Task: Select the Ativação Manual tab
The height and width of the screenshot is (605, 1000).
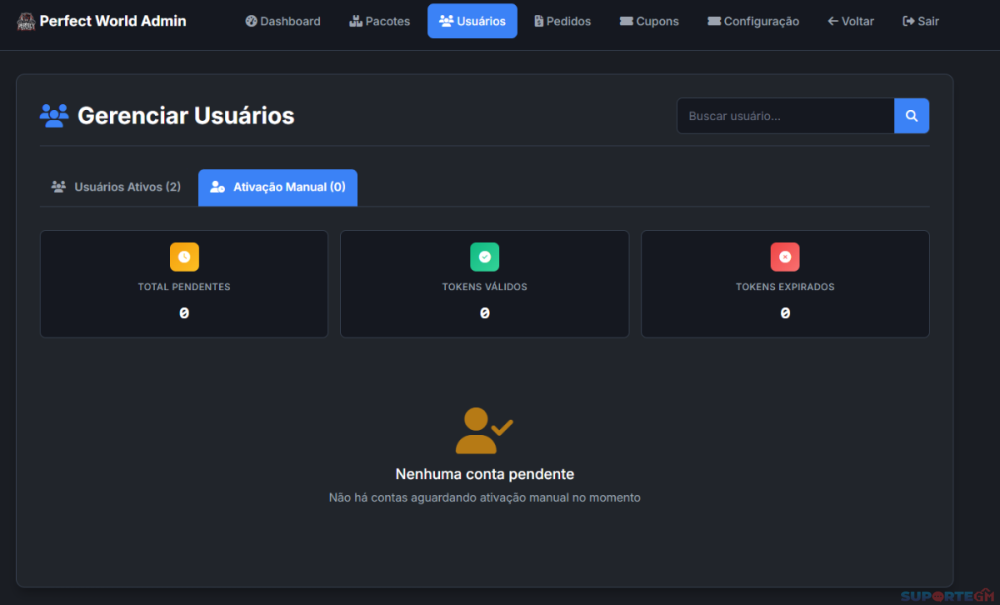Action: point(277,187)
